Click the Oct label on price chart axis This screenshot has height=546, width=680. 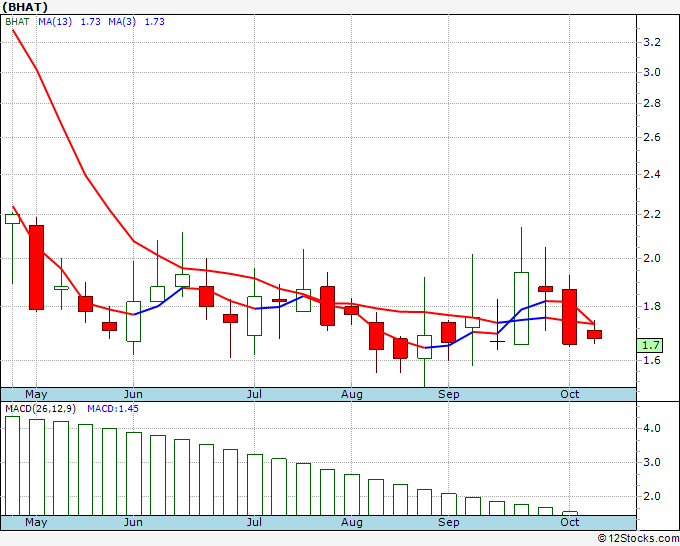pos(569,394)
